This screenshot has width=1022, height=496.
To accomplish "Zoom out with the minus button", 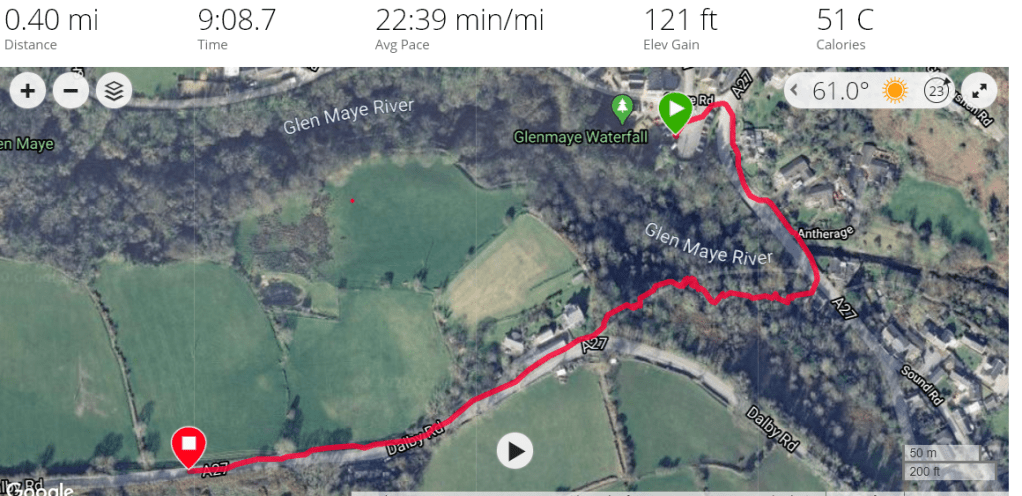I will (70, 91).
